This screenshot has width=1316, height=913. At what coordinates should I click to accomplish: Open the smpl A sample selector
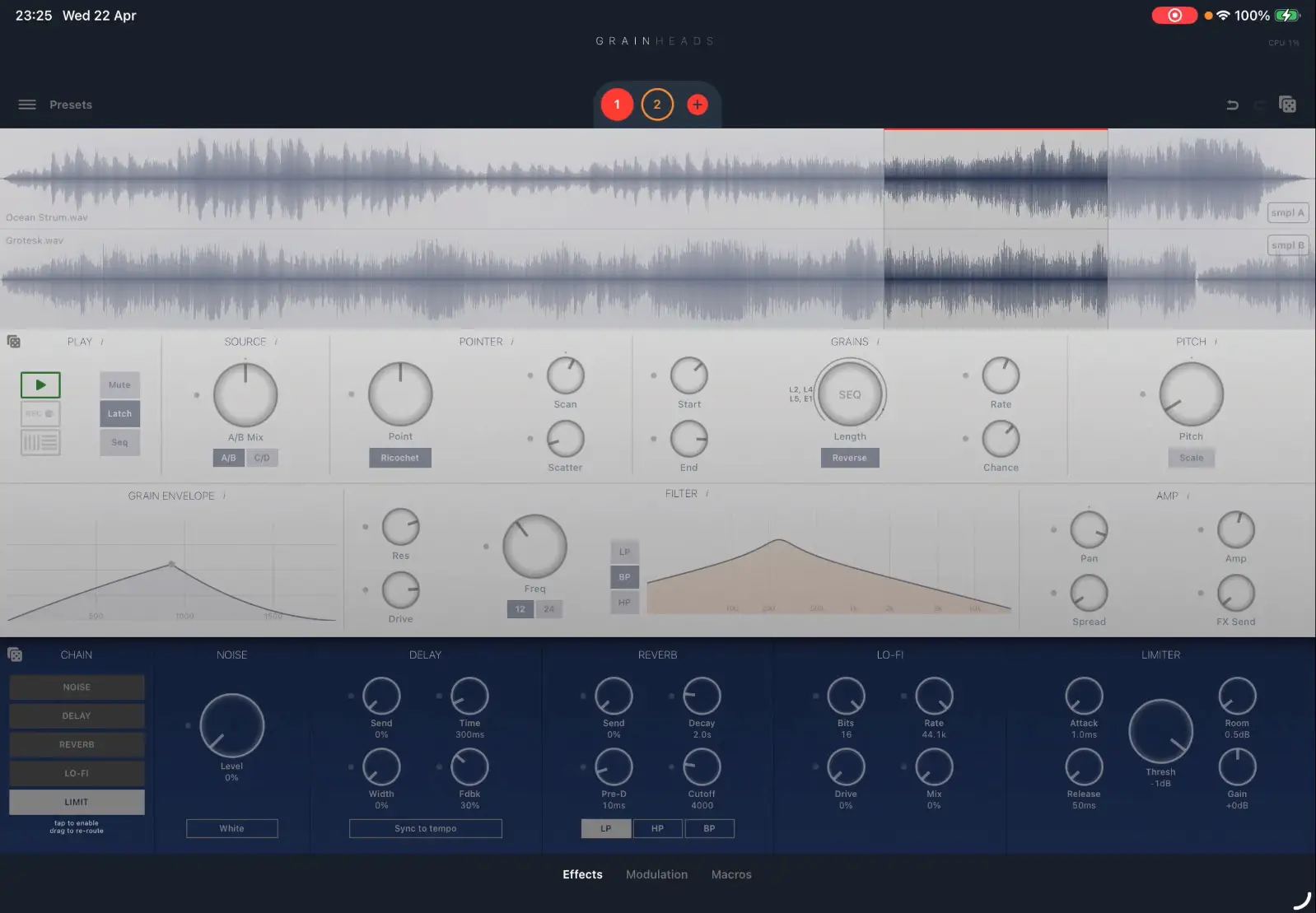(x=1288, y=212)
